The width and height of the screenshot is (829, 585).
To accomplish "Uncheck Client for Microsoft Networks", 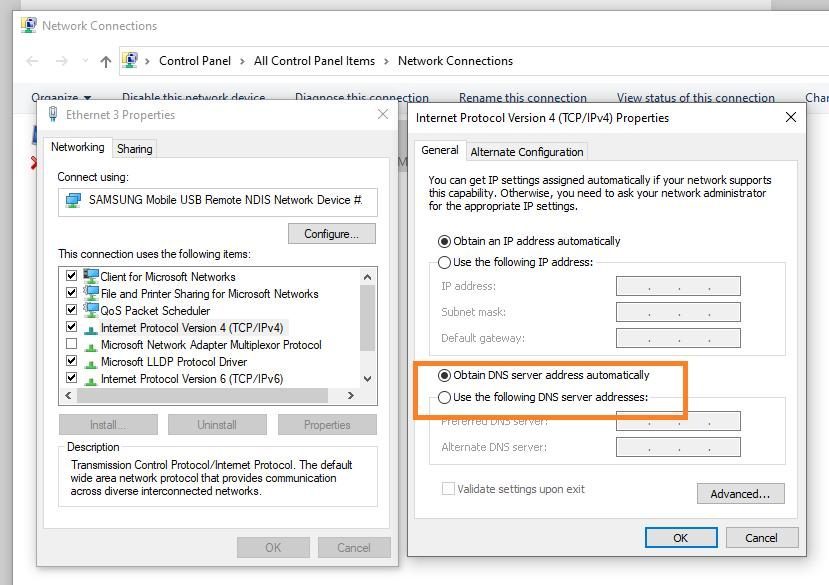I will [71, 276].
